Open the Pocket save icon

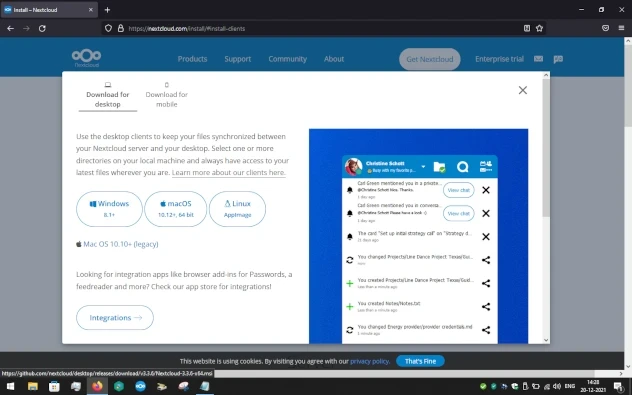tap(605, 28)
